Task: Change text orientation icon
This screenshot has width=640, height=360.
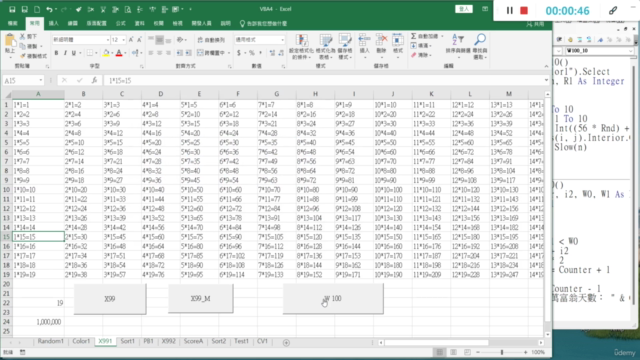Action: (x=180, y=40)
